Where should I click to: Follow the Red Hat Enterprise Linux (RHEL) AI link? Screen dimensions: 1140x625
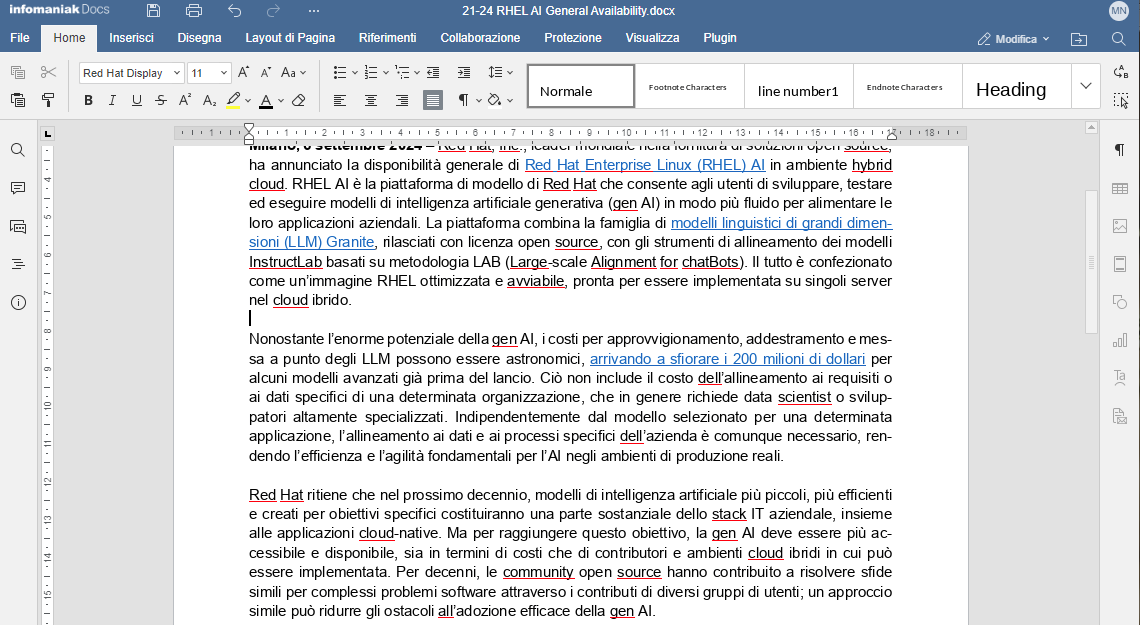click(645, 165)
